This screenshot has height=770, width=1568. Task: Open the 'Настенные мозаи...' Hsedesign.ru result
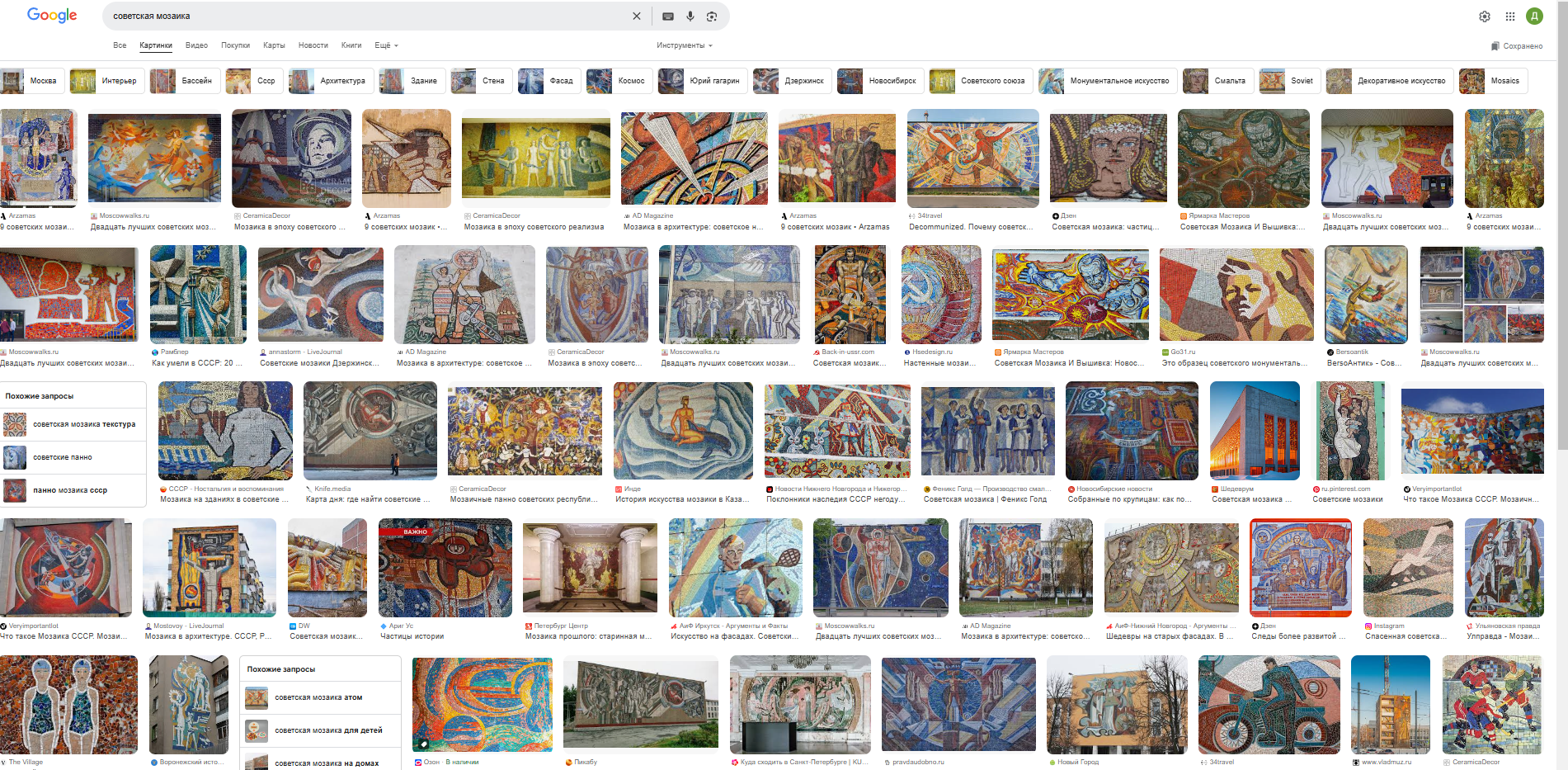[939, 363]
